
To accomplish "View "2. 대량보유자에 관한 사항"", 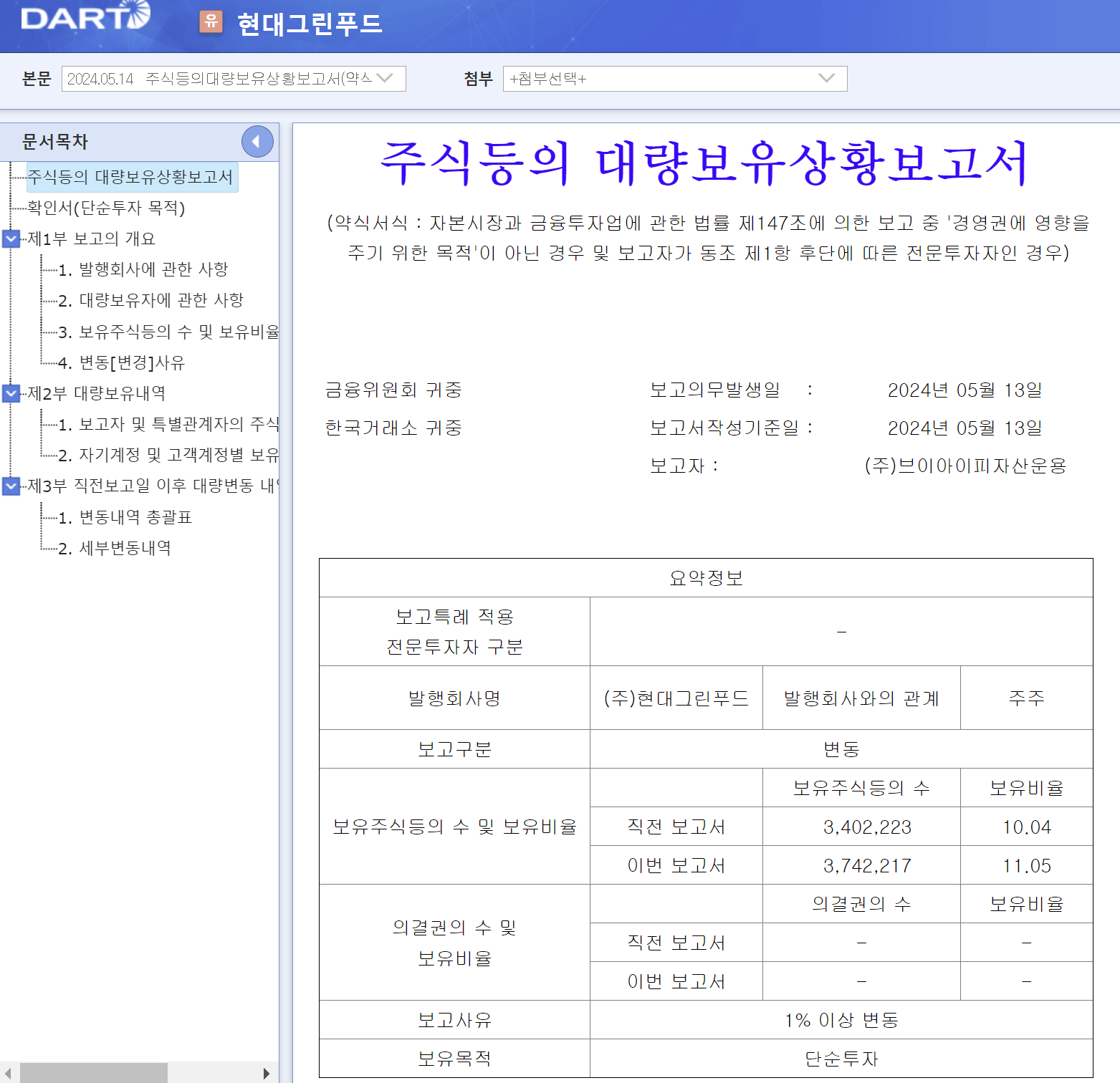I will (152, 300).
